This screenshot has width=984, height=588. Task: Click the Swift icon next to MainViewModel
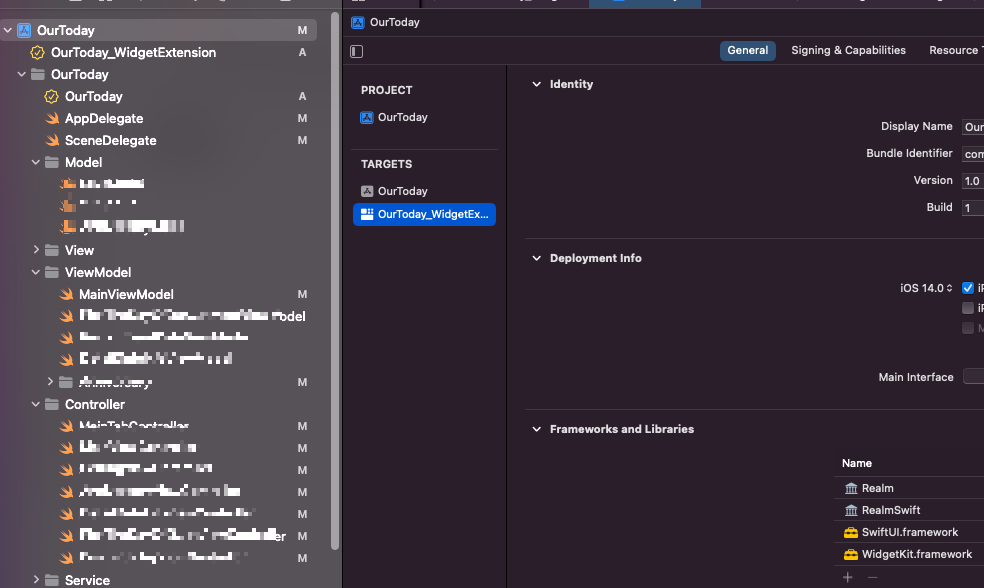[67, 294]
